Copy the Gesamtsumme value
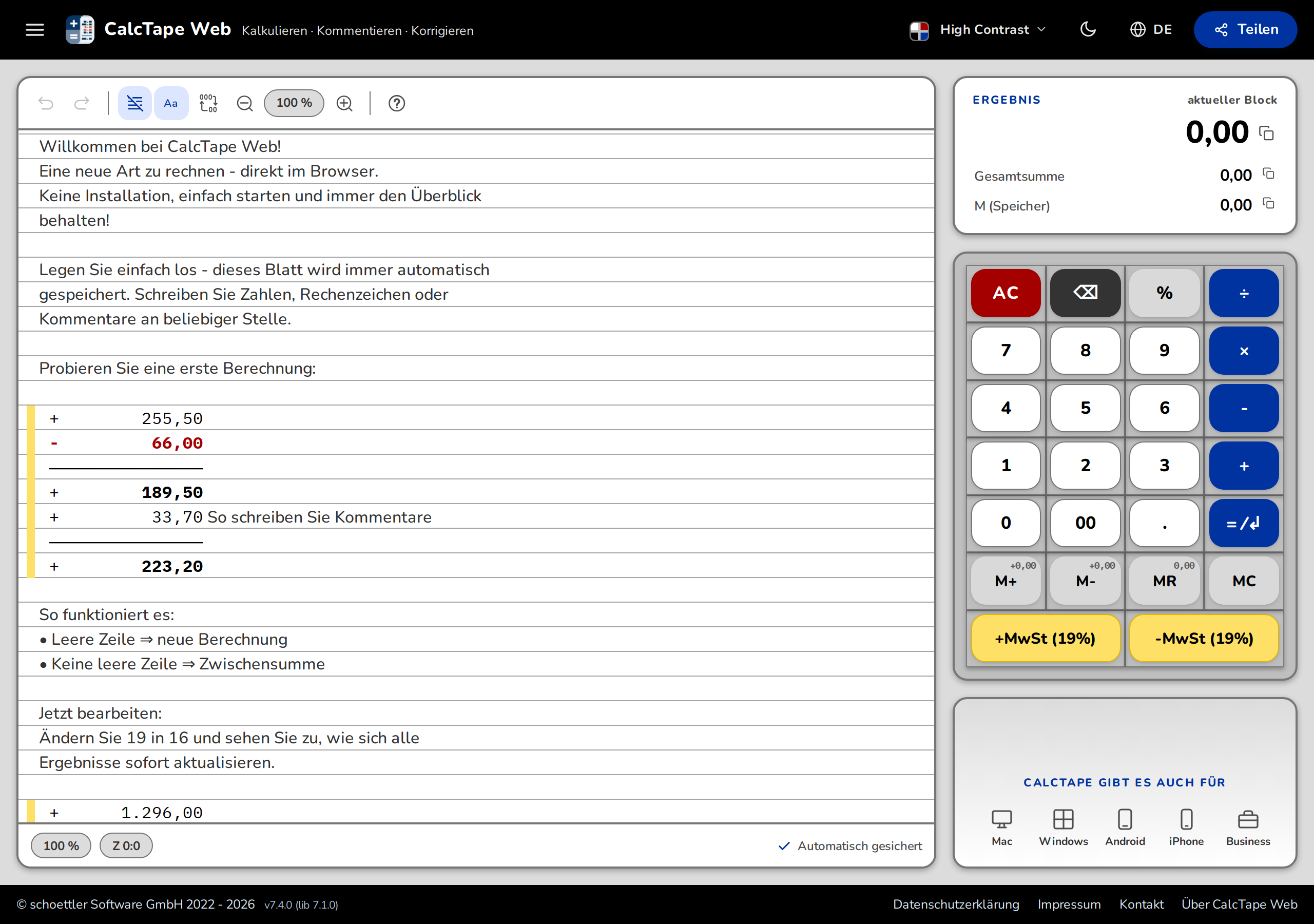Screen dimensions: 1314x924 pos(1268,174)
